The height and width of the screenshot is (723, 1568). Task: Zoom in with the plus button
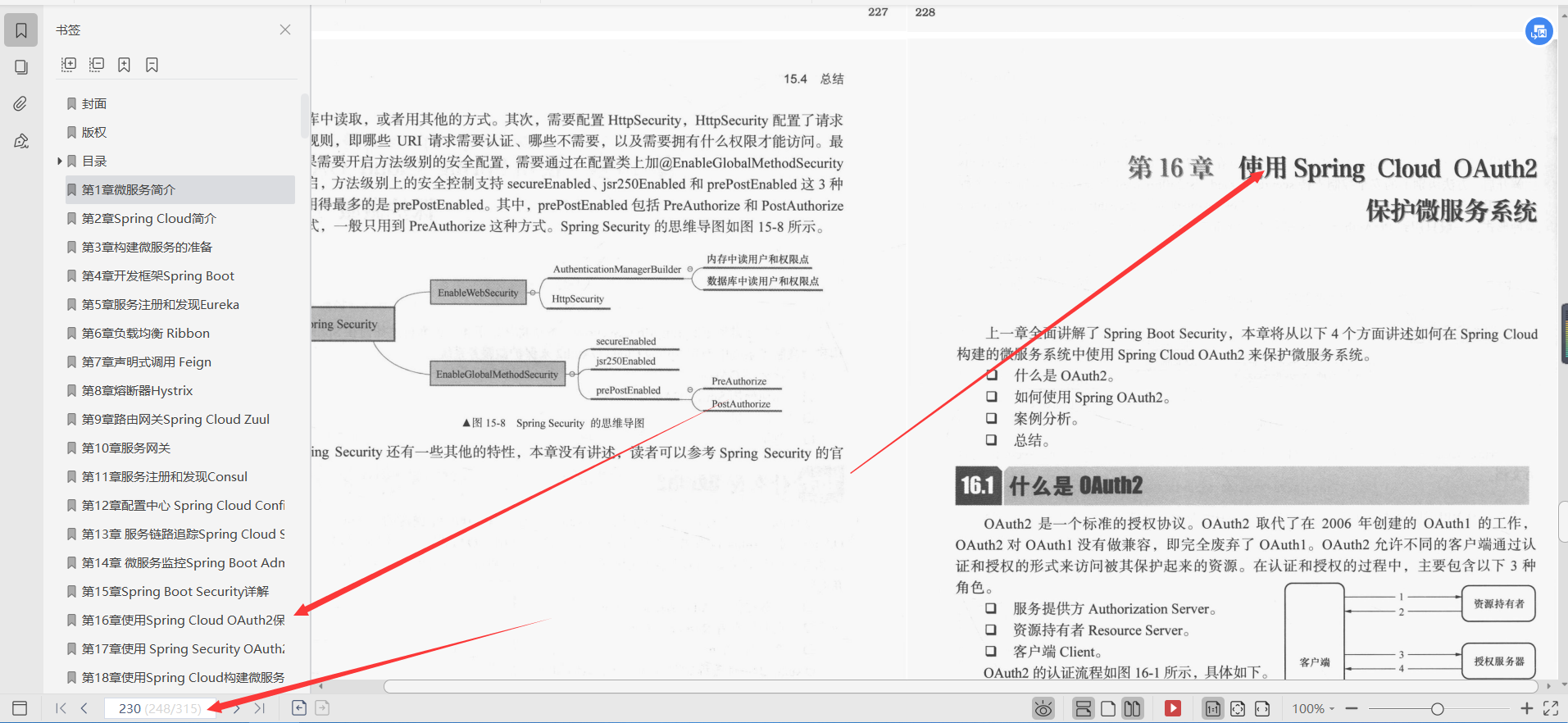pyautogui.click(x=1526, y=708)
